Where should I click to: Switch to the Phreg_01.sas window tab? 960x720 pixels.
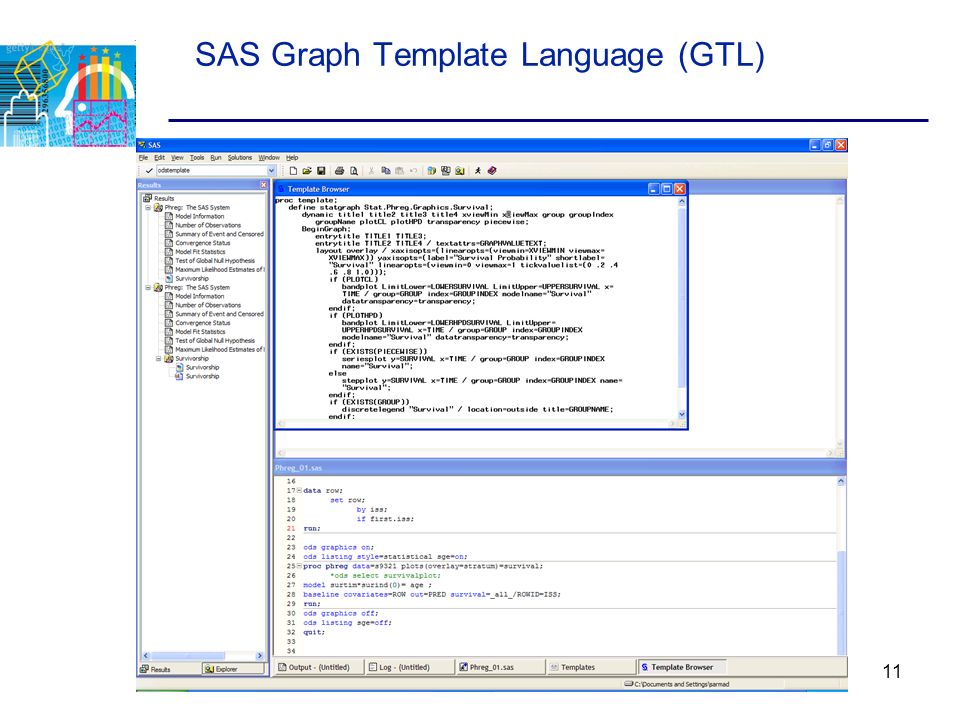pyautogui.click(x=500, y=667)
